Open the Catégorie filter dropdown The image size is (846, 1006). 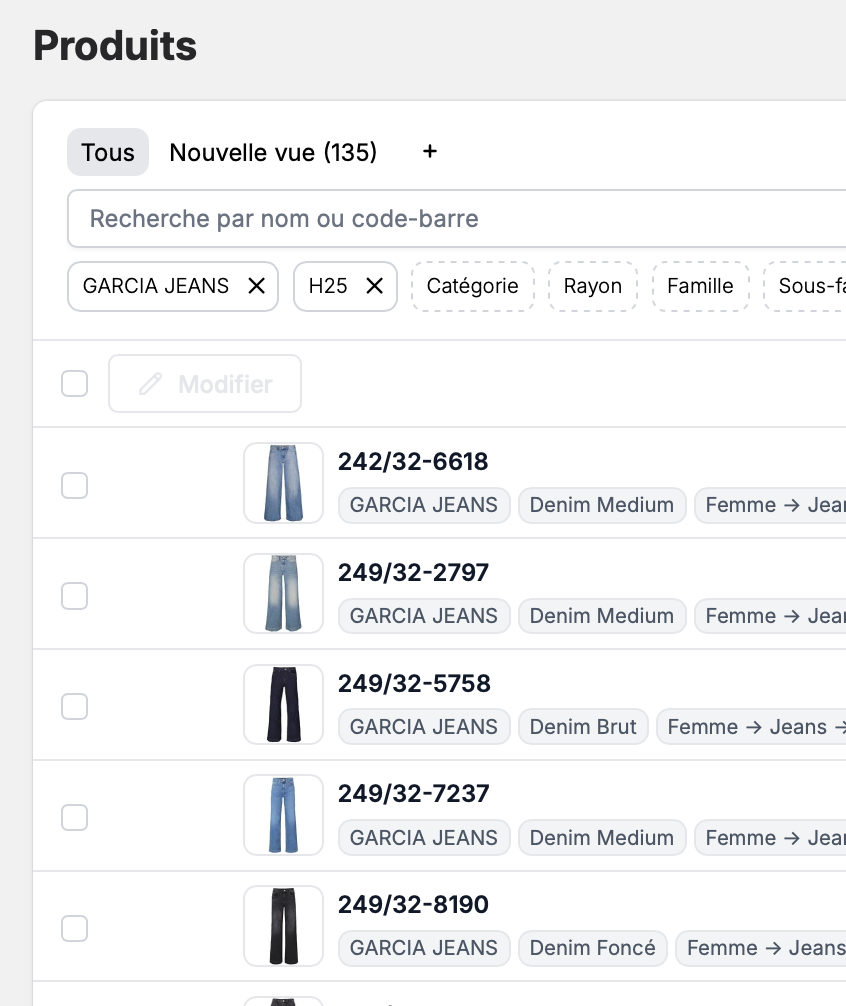point(473,286)
